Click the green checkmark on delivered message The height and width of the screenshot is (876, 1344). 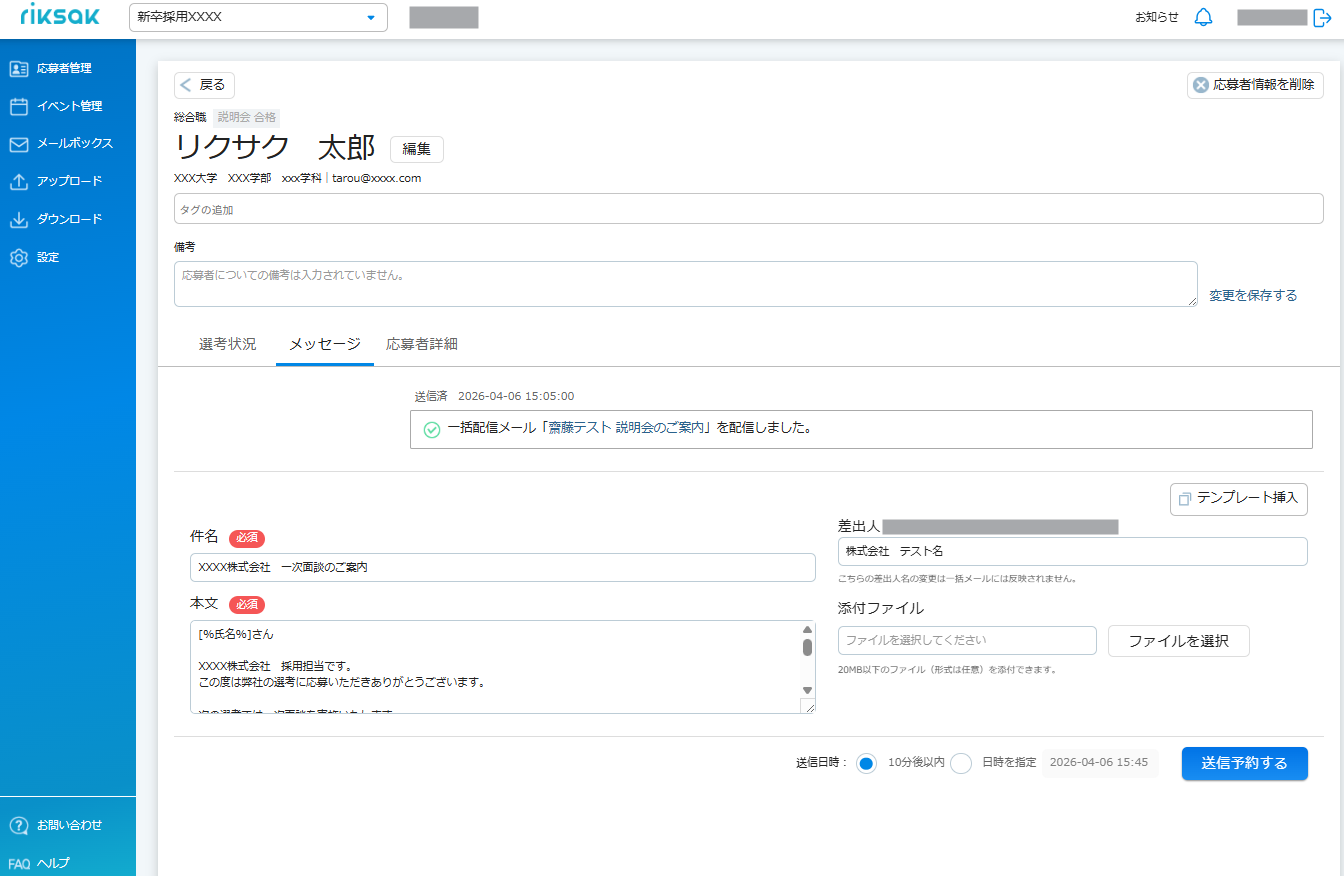[432, 429]
